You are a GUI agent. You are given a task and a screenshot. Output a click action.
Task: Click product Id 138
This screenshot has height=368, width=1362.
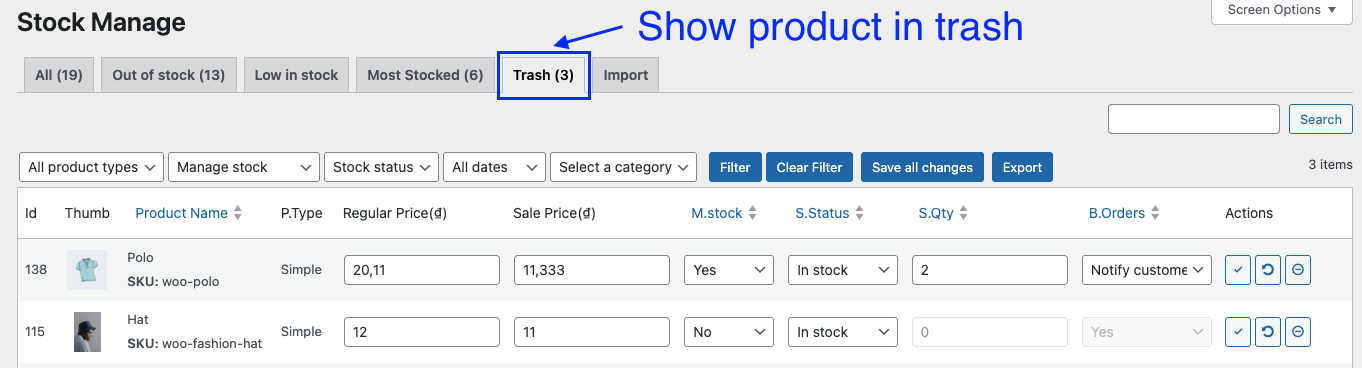point(36,270)
